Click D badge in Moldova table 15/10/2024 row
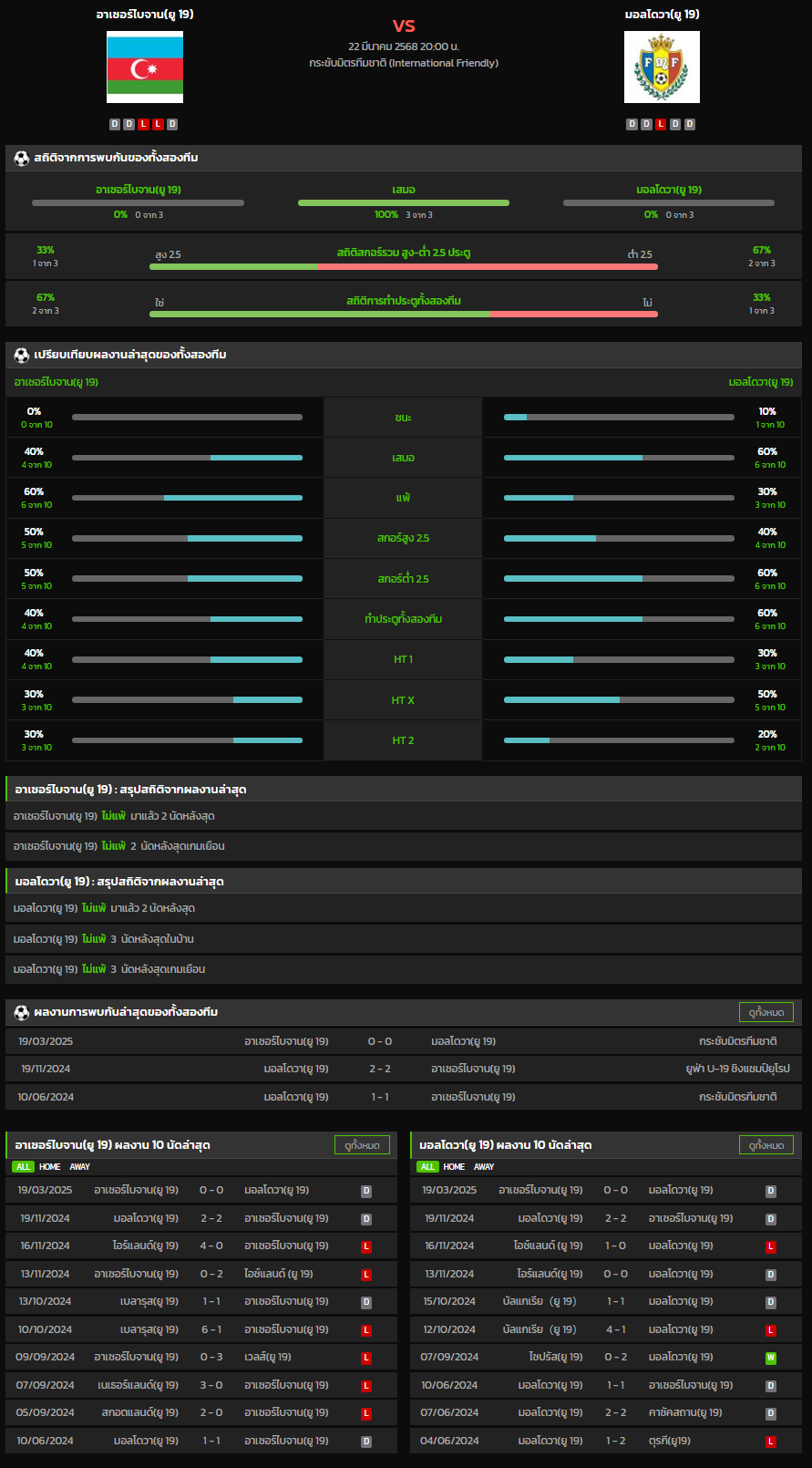The width and height of the screenshot is (812, 1468). pos(771,1302)
